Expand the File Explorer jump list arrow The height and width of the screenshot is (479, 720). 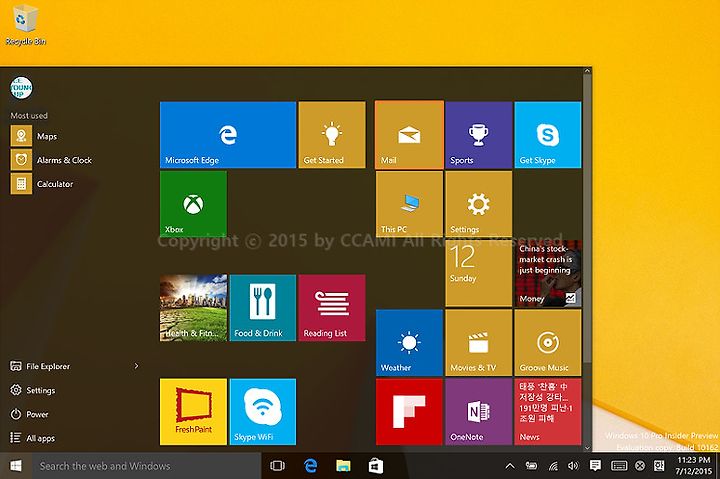[136, 366]
